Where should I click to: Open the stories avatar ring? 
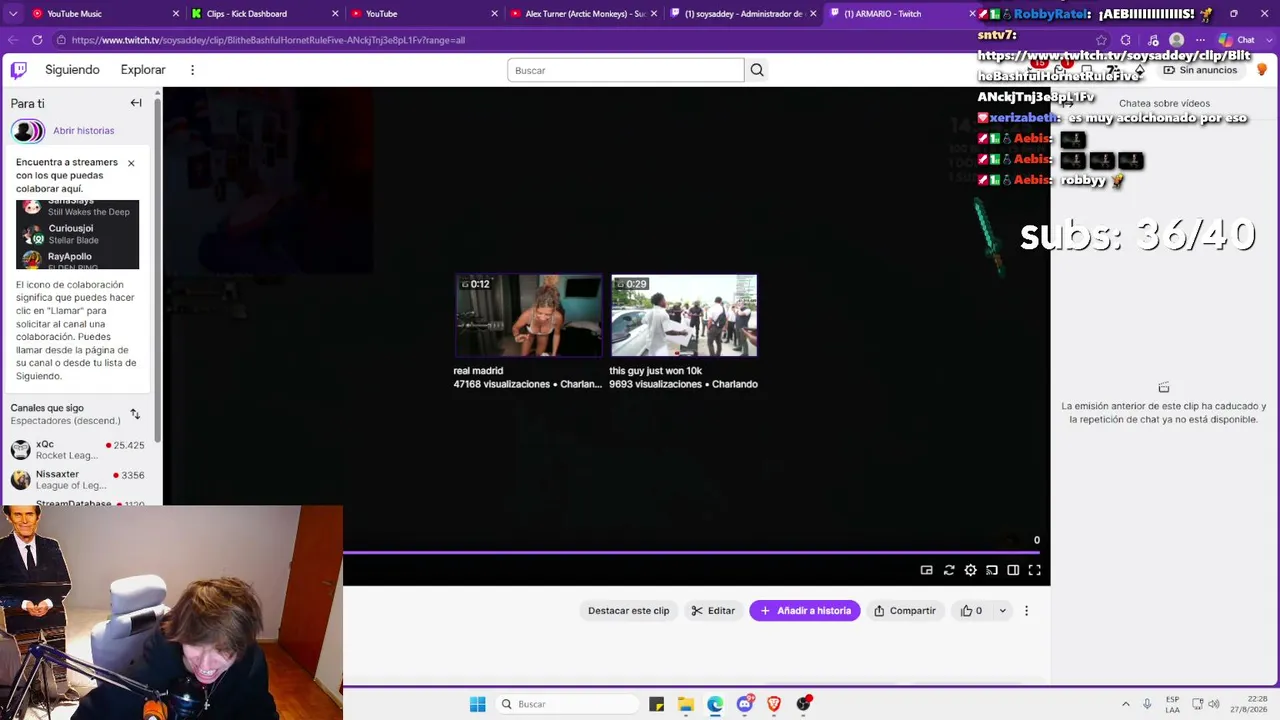pos(28,131)
